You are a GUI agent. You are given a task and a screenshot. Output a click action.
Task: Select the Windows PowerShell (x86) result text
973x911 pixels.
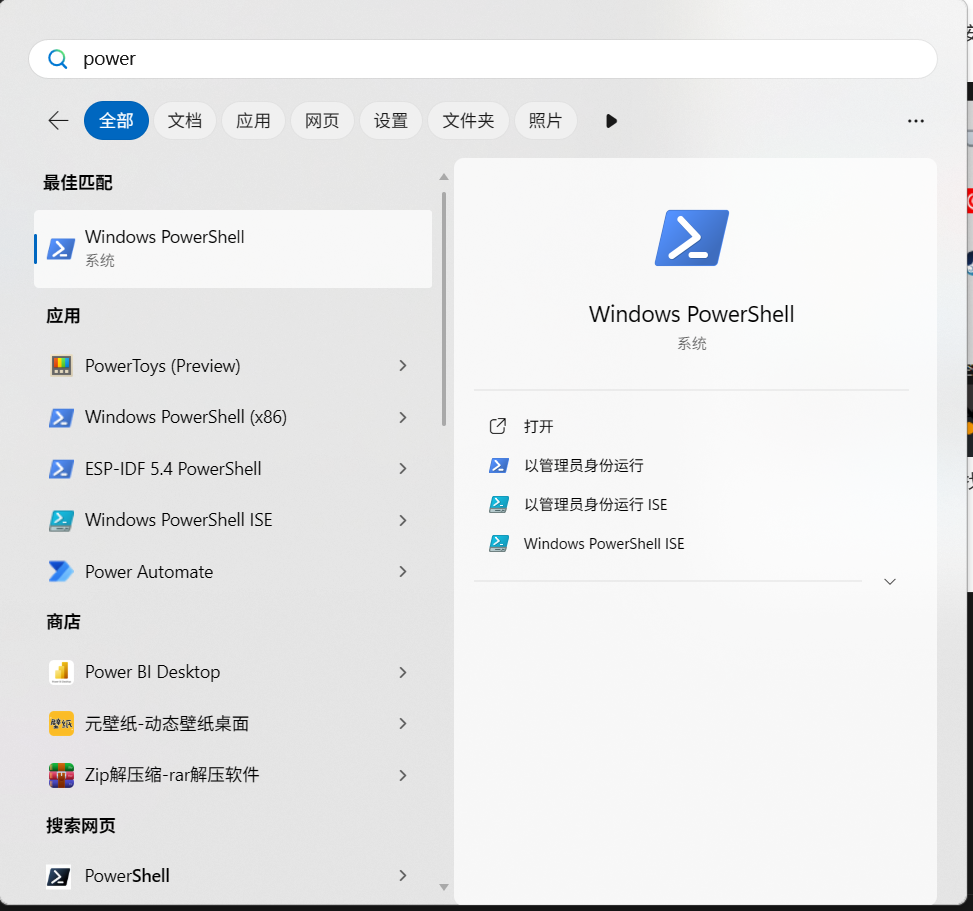pos(186,417)
